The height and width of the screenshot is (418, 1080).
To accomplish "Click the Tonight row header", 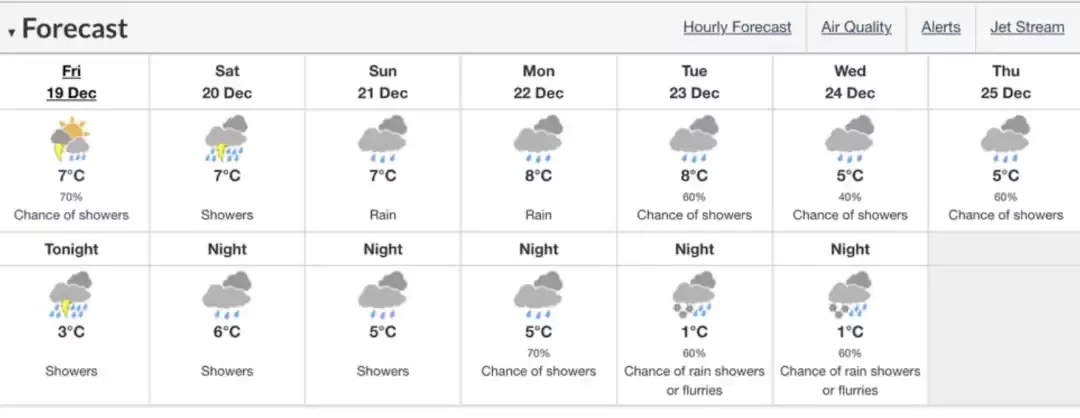I will tap(71, 249).
